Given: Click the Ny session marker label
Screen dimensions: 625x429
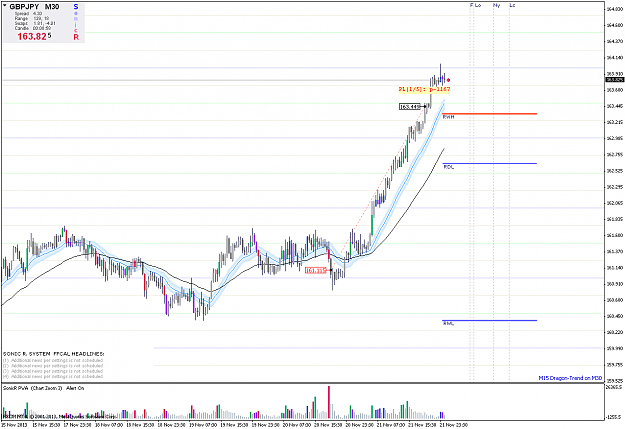Looking at the screenshot, I should (496, 5).
